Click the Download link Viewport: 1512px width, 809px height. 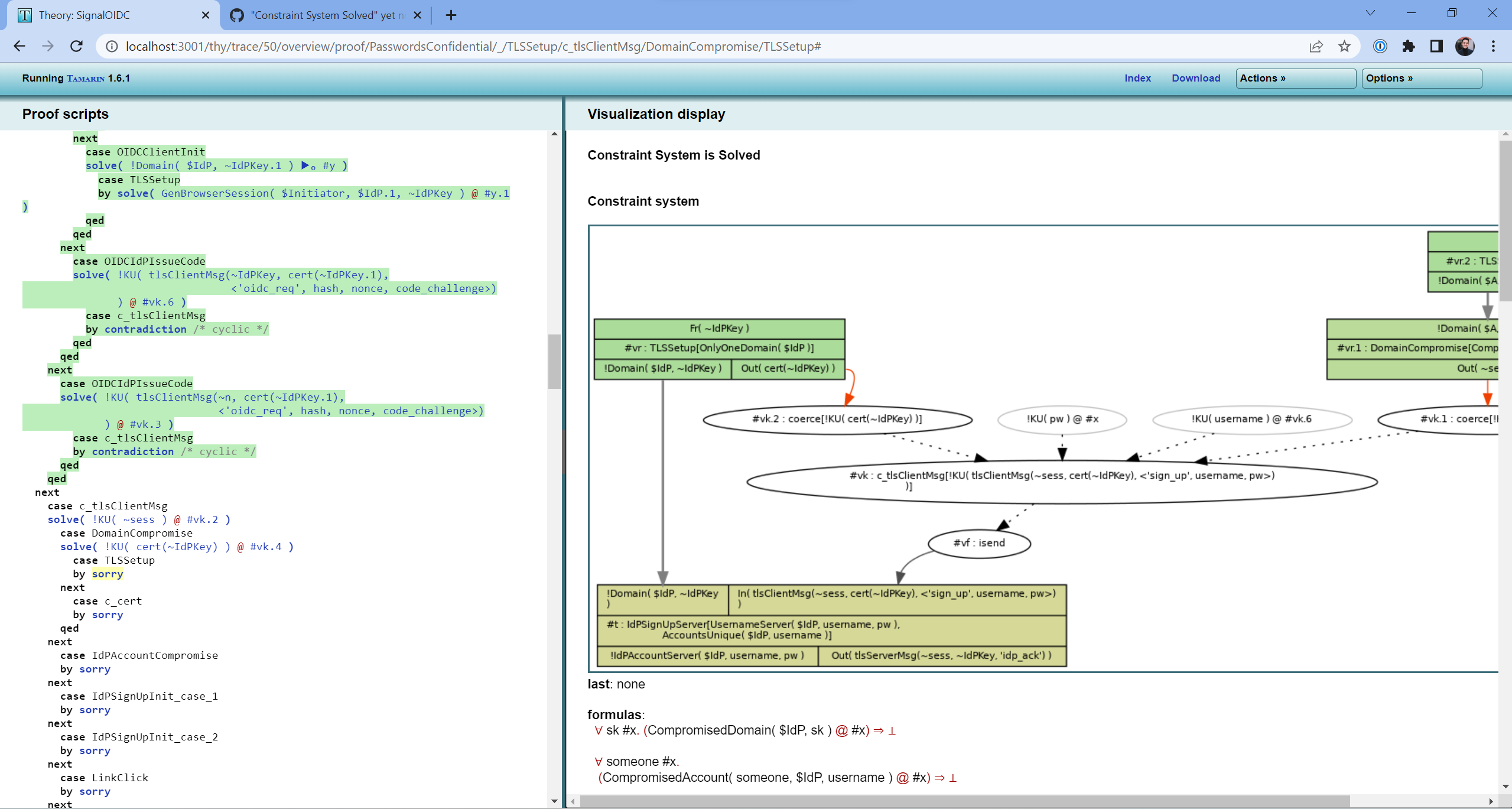1195,77
